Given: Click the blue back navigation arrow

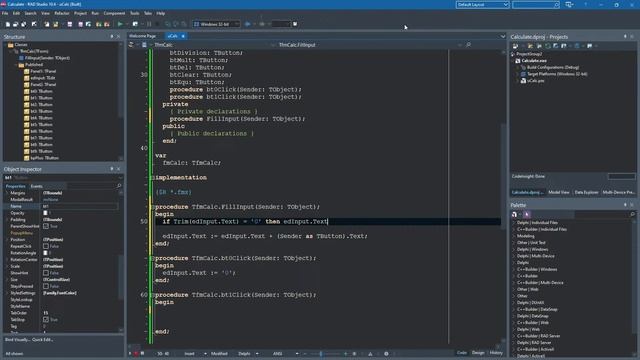Looking at the screenshot, I should 247,24.
